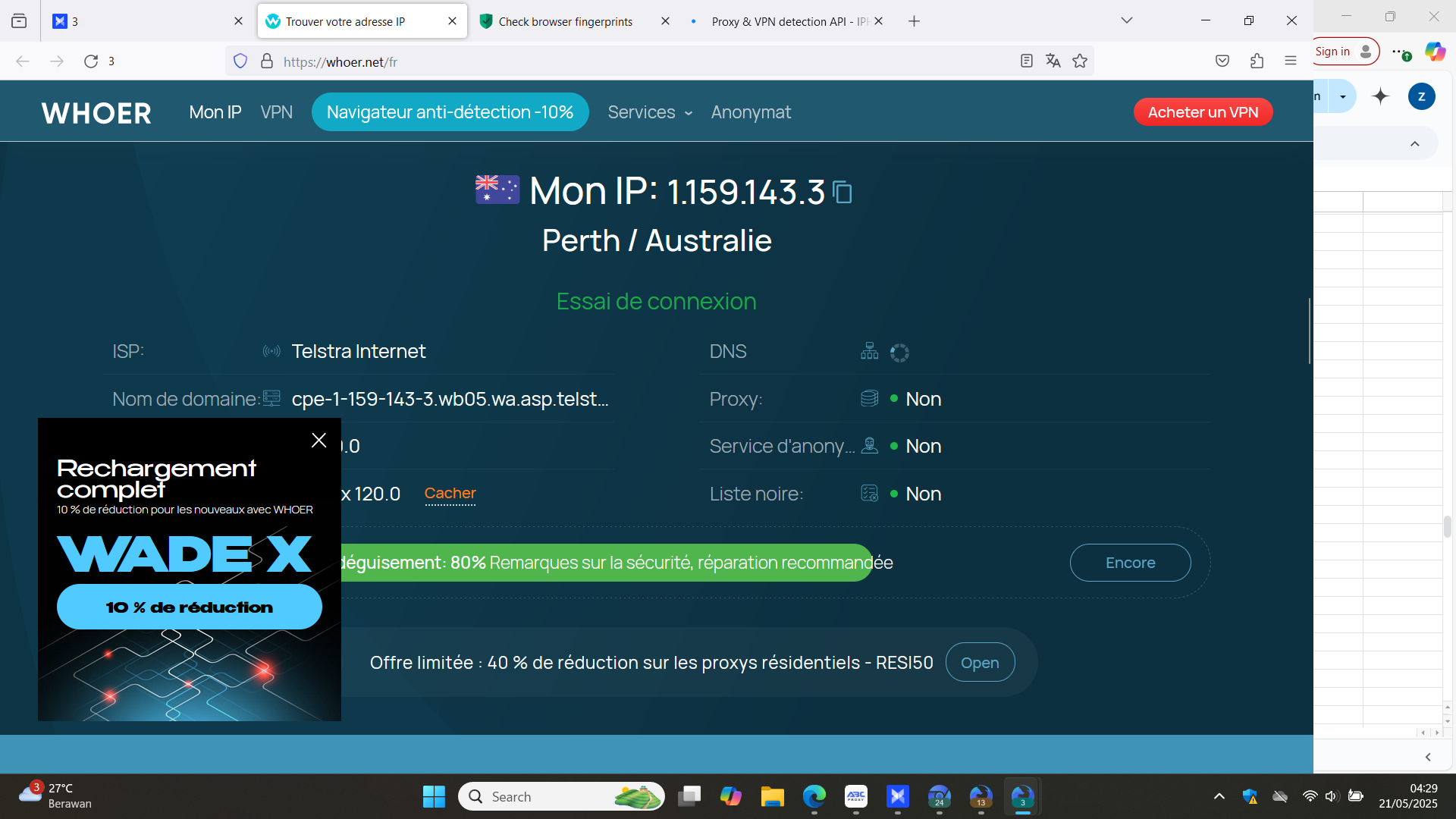The height and width of the screenshot is (819, 1456).
Task: Open Wi-Fi network settings in the tray
Action: coord(1310,797)
